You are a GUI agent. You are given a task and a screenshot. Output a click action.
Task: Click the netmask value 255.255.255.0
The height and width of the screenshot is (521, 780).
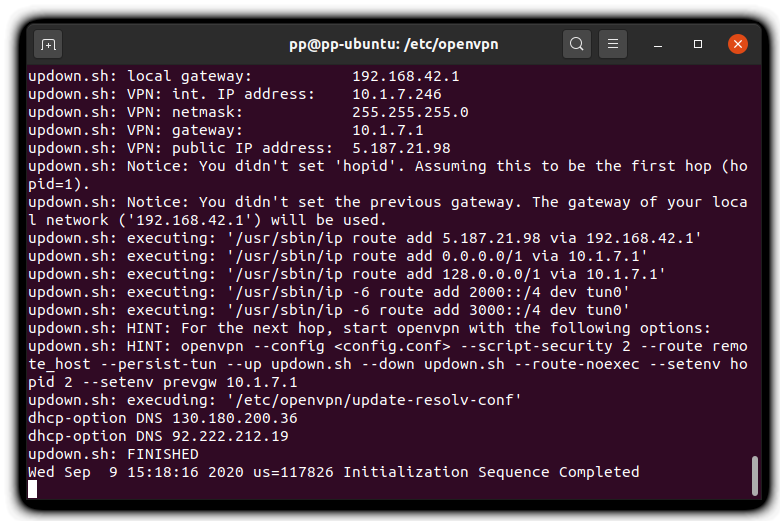pos(410,112)
